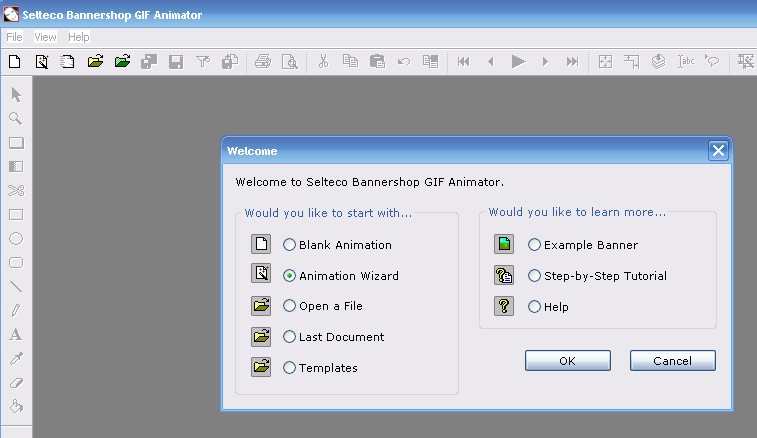757x438 pixels.
Task: Open the File menu
Action: tap(14, 37)
